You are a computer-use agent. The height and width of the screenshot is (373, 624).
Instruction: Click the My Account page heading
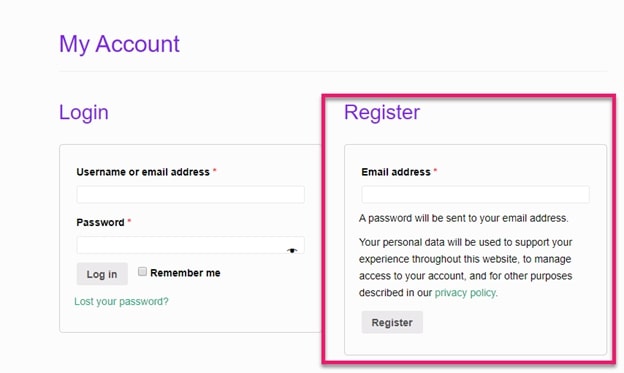pos(119,44)
